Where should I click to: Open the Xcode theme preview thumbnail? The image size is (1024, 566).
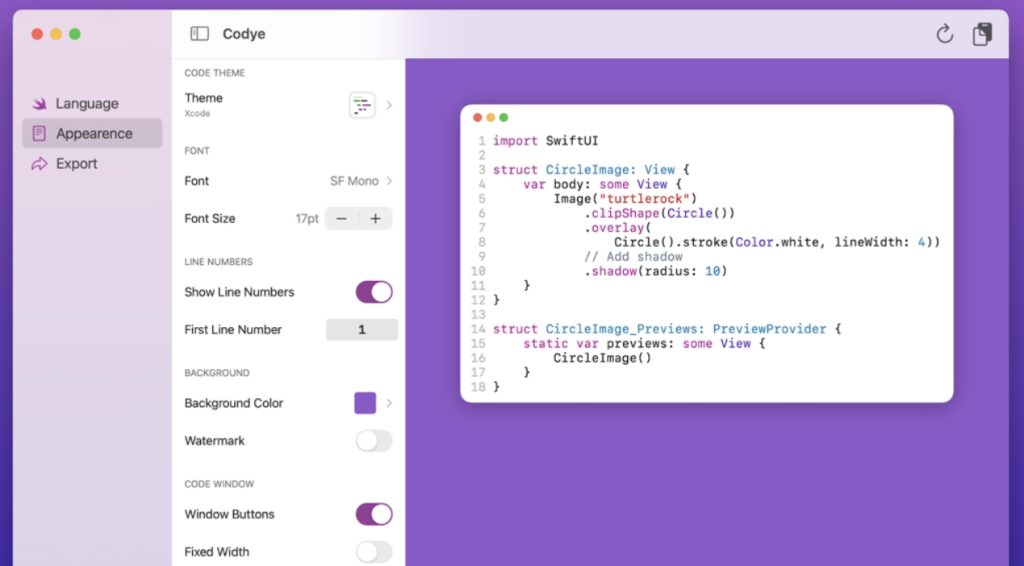(362, 105)
